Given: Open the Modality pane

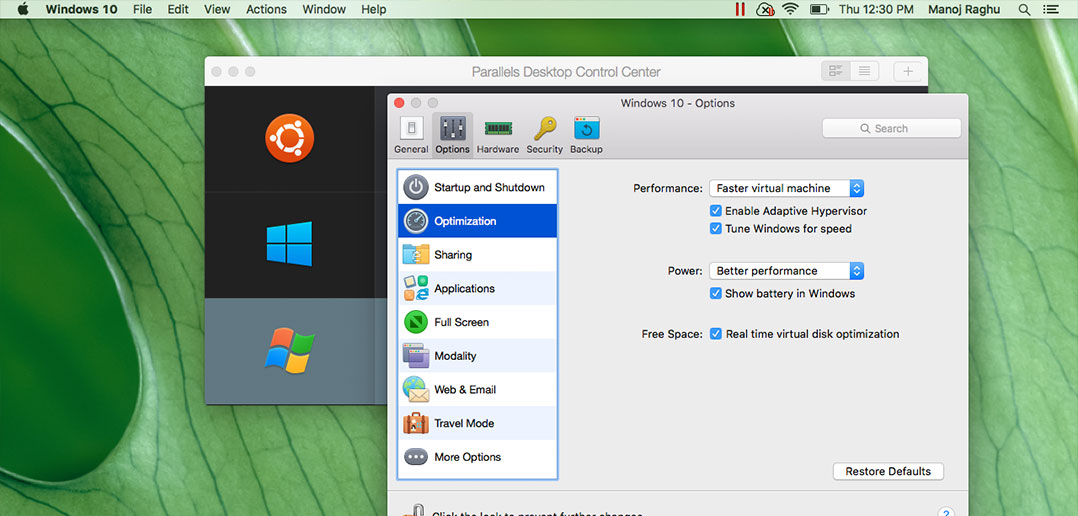Looking at the screenshot, I should click(478, 355).
